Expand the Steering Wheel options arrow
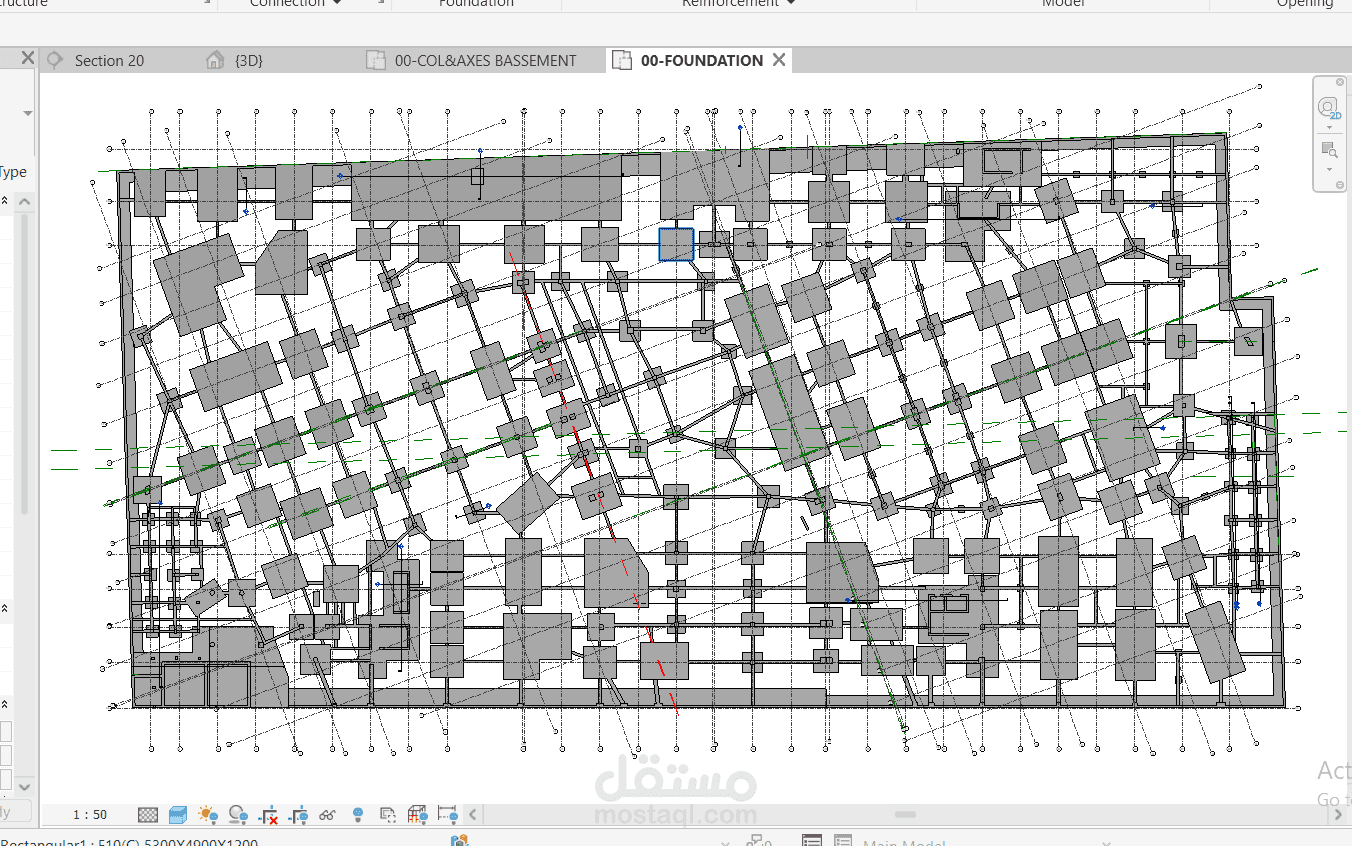The image size is (1352, 846). (x=1329, y=127)
